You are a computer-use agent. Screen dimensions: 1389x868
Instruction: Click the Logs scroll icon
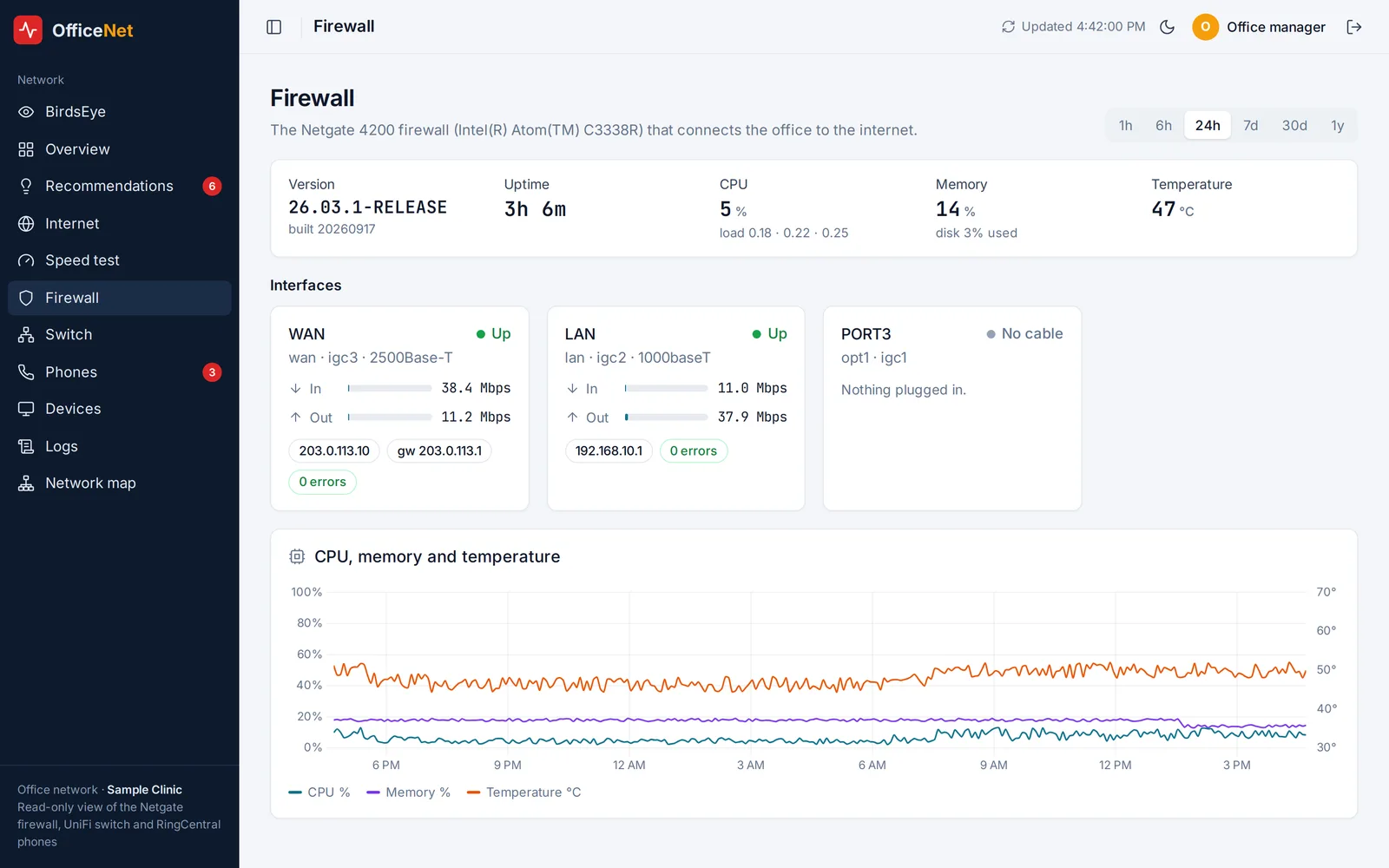[26, 446]
